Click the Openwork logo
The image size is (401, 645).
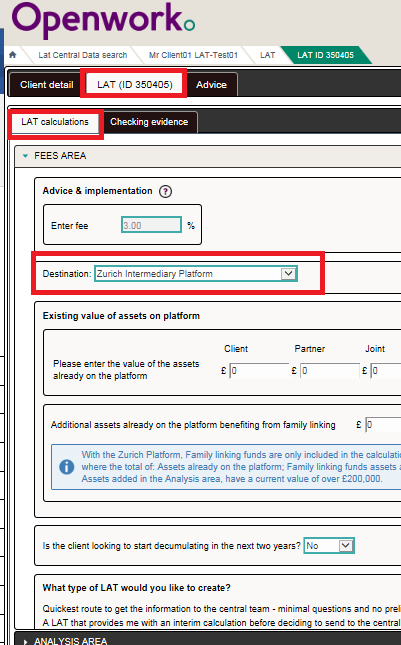[103, 19]
